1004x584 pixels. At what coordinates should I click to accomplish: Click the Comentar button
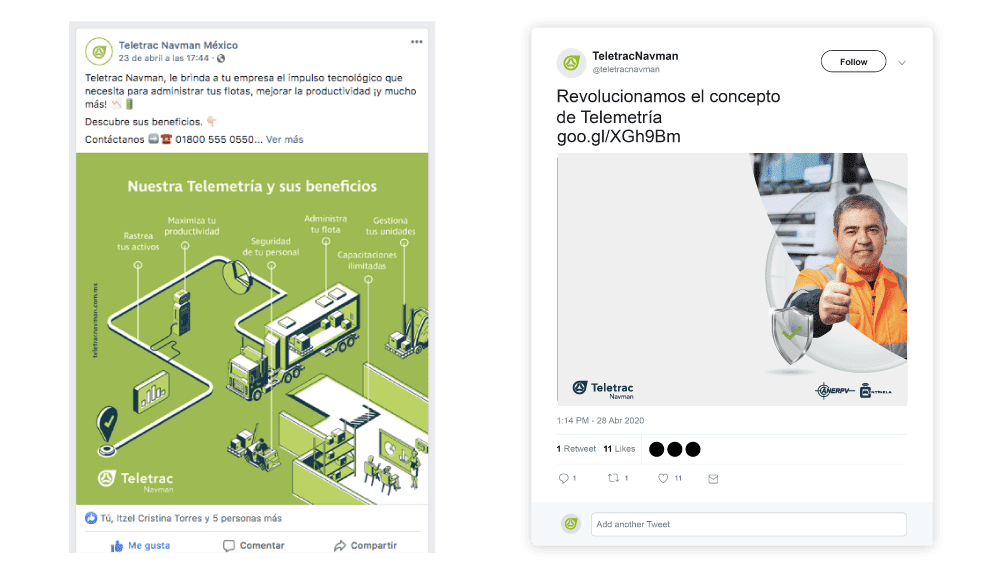[254, 546]
